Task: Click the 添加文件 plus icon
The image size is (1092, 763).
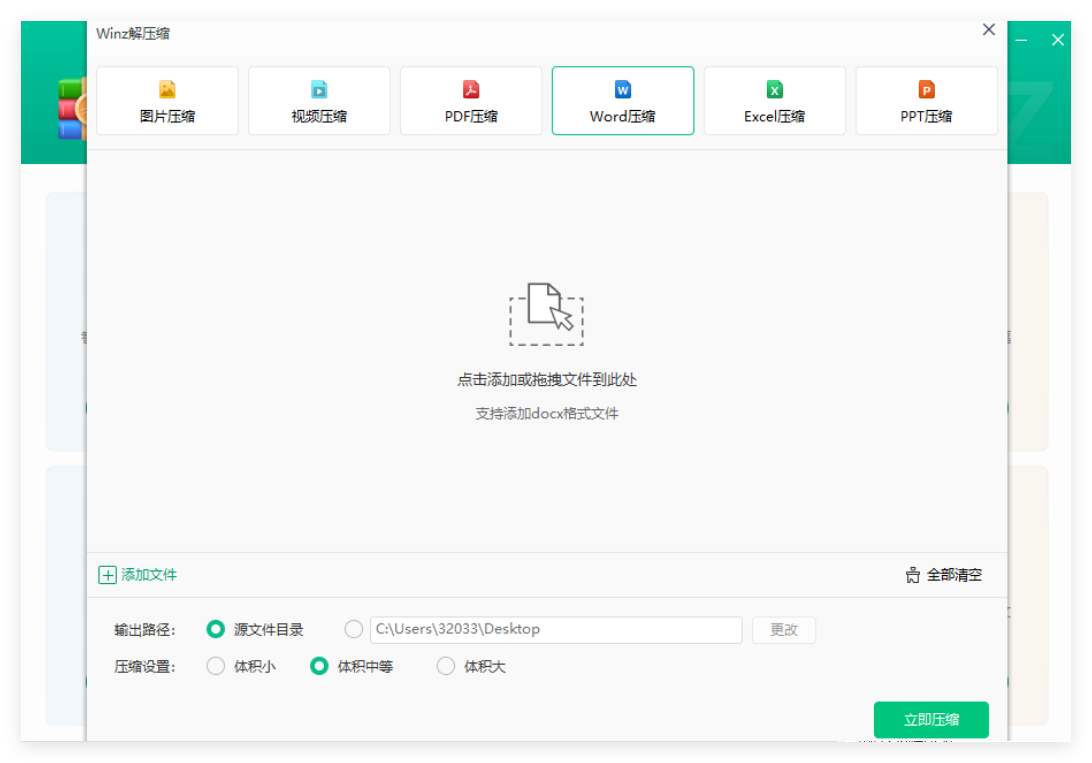Action: [107, 575]
